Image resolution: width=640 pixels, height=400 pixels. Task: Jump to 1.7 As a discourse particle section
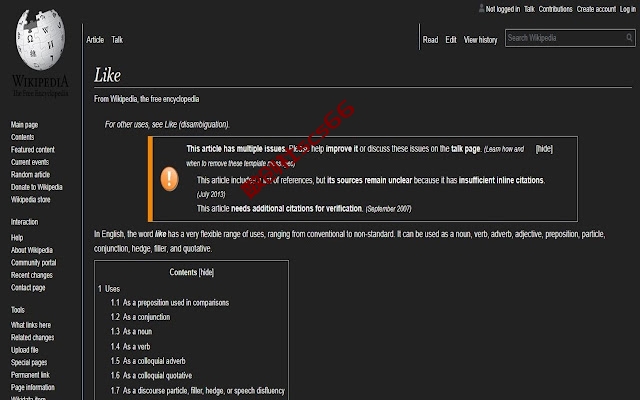(198, 391)
